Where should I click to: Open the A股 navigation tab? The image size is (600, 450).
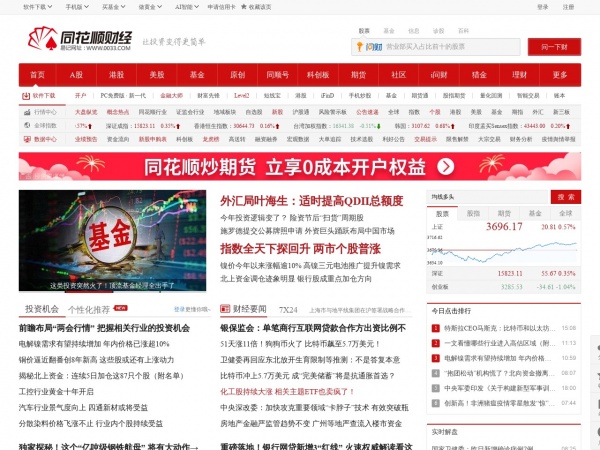tap(76, 75)
